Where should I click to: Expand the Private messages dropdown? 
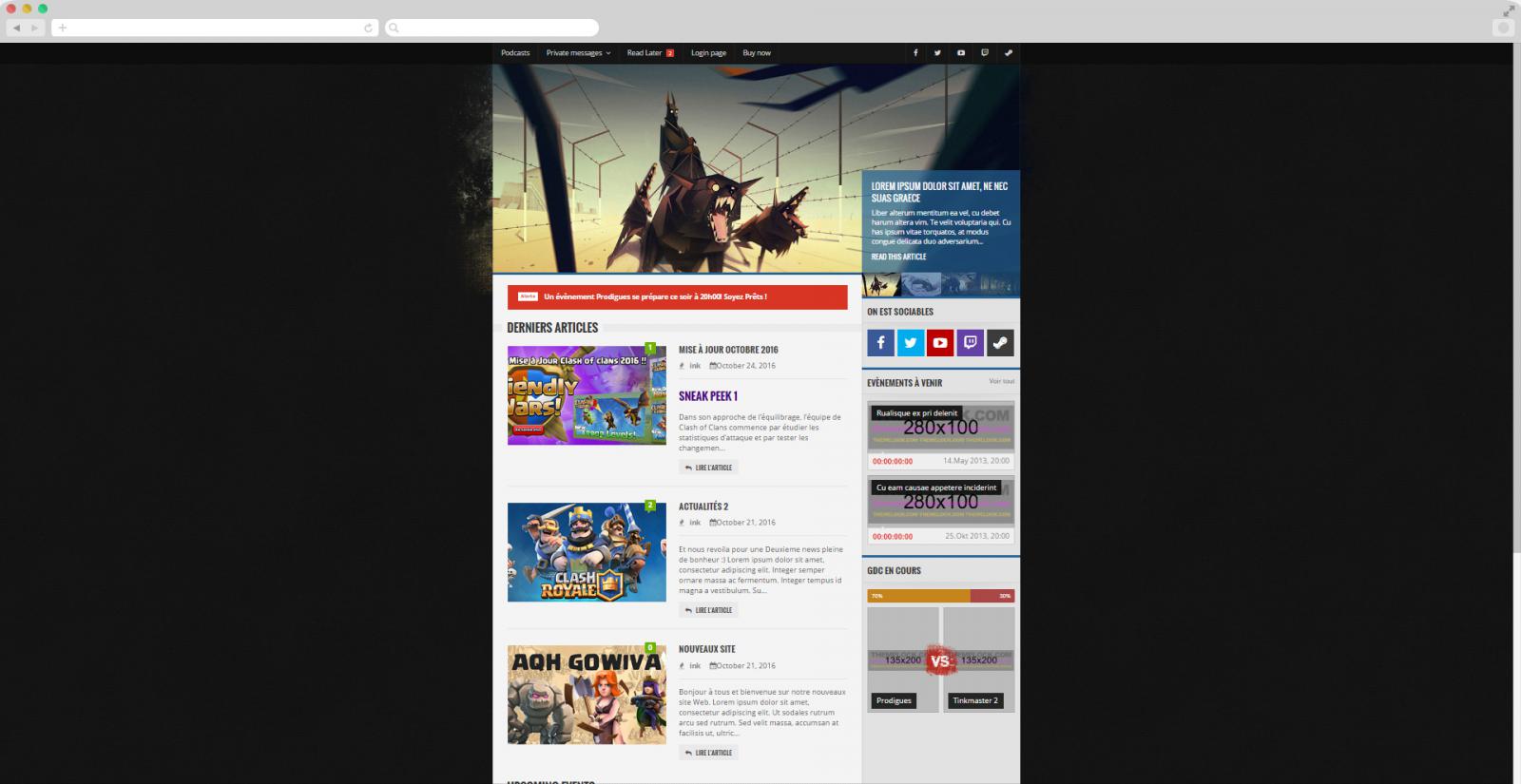click(x=578, y=53)
